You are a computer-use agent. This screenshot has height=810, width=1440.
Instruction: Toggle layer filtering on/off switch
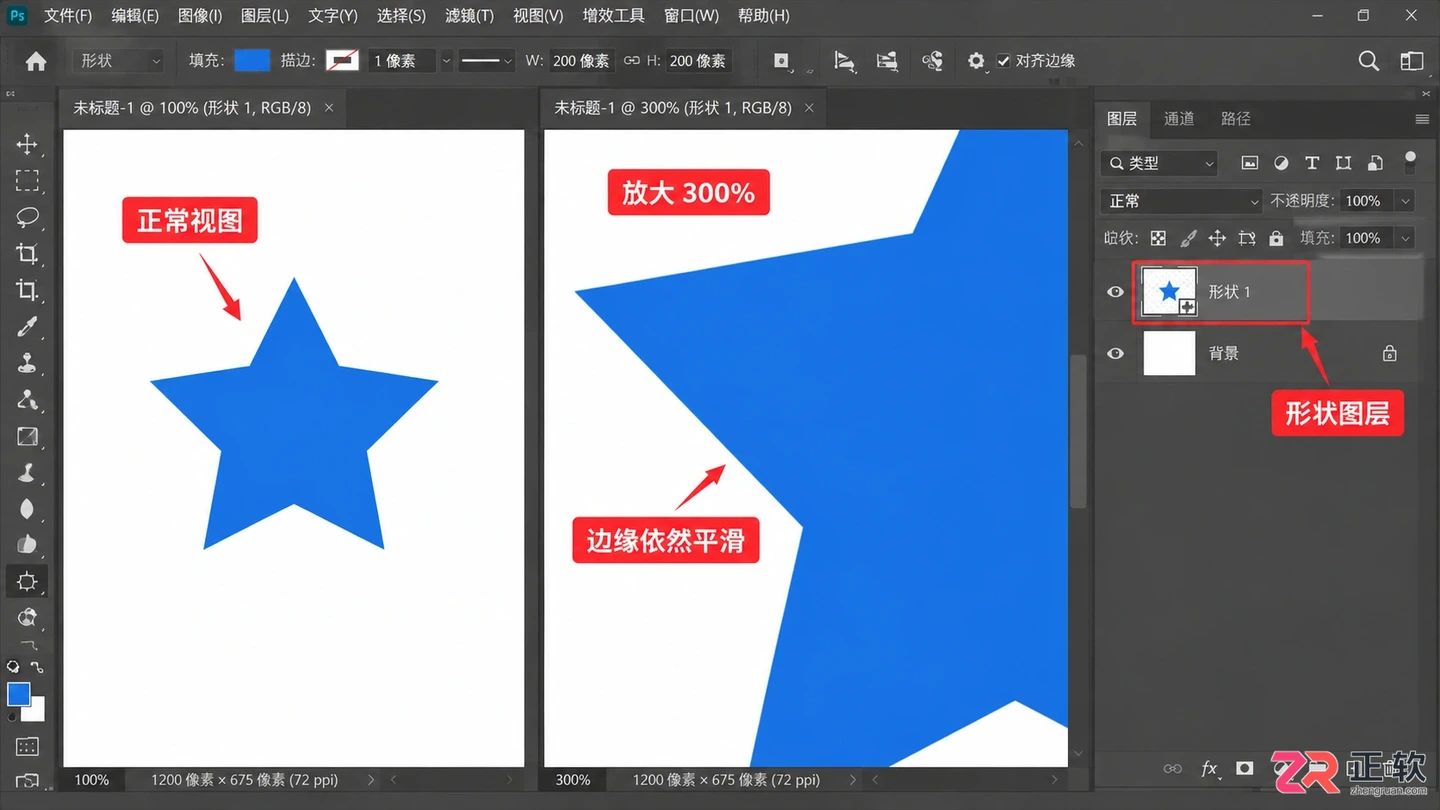(x=1411, y=160)
